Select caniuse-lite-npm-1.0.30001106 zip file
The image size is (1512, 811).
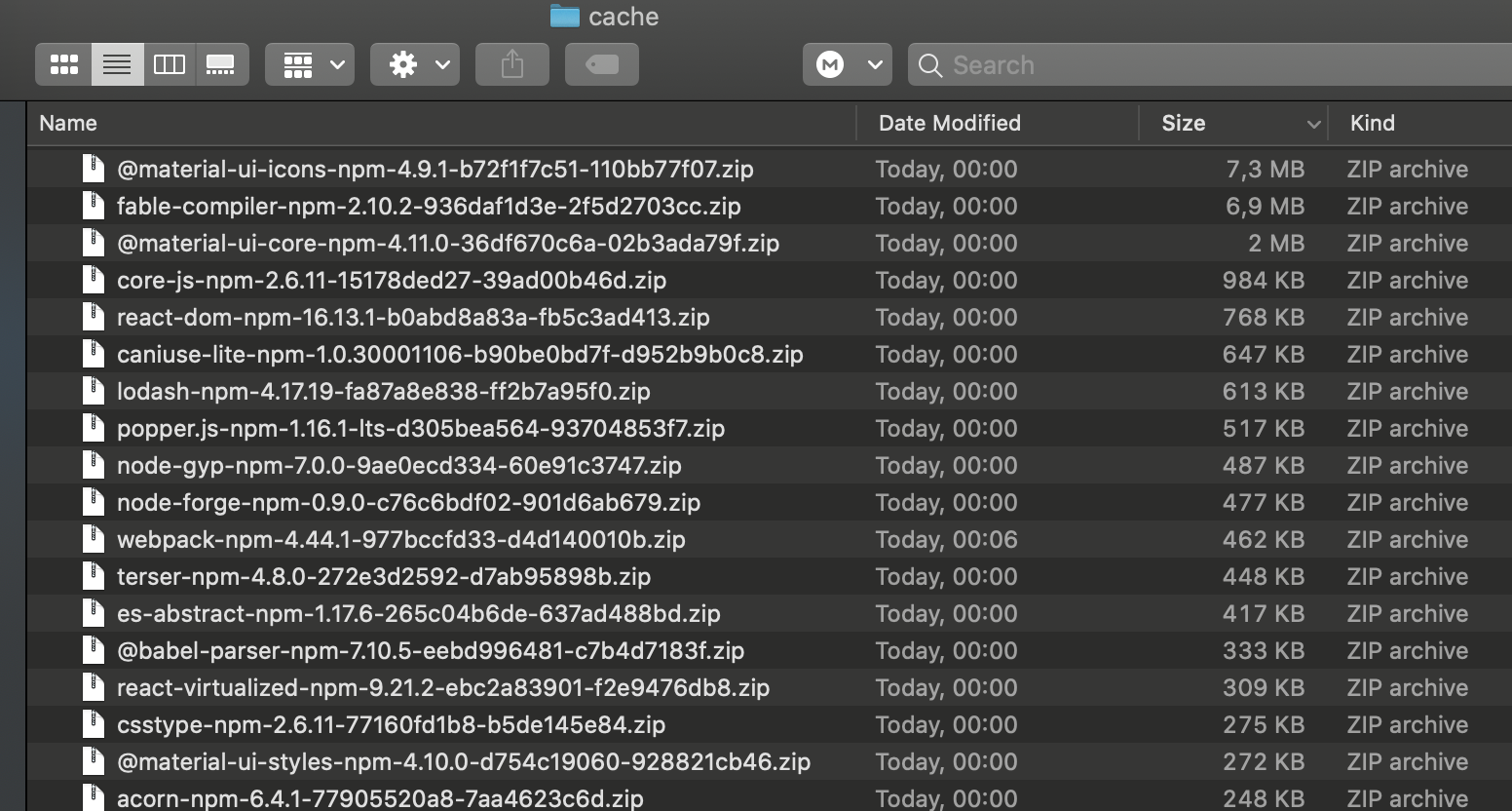click(460, 355)
